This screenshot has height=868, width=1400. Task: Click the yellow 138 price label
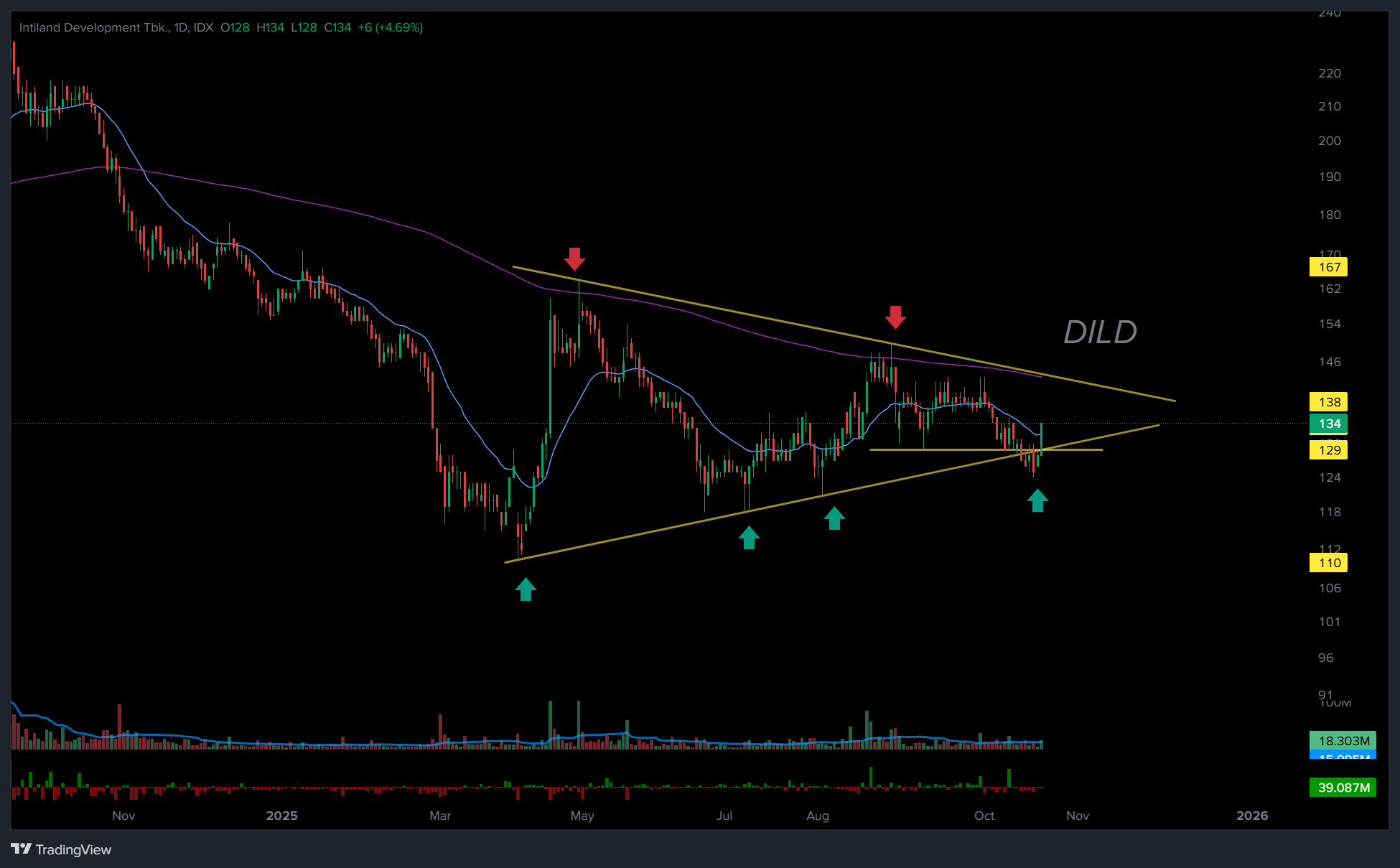tap(1329, 402)
